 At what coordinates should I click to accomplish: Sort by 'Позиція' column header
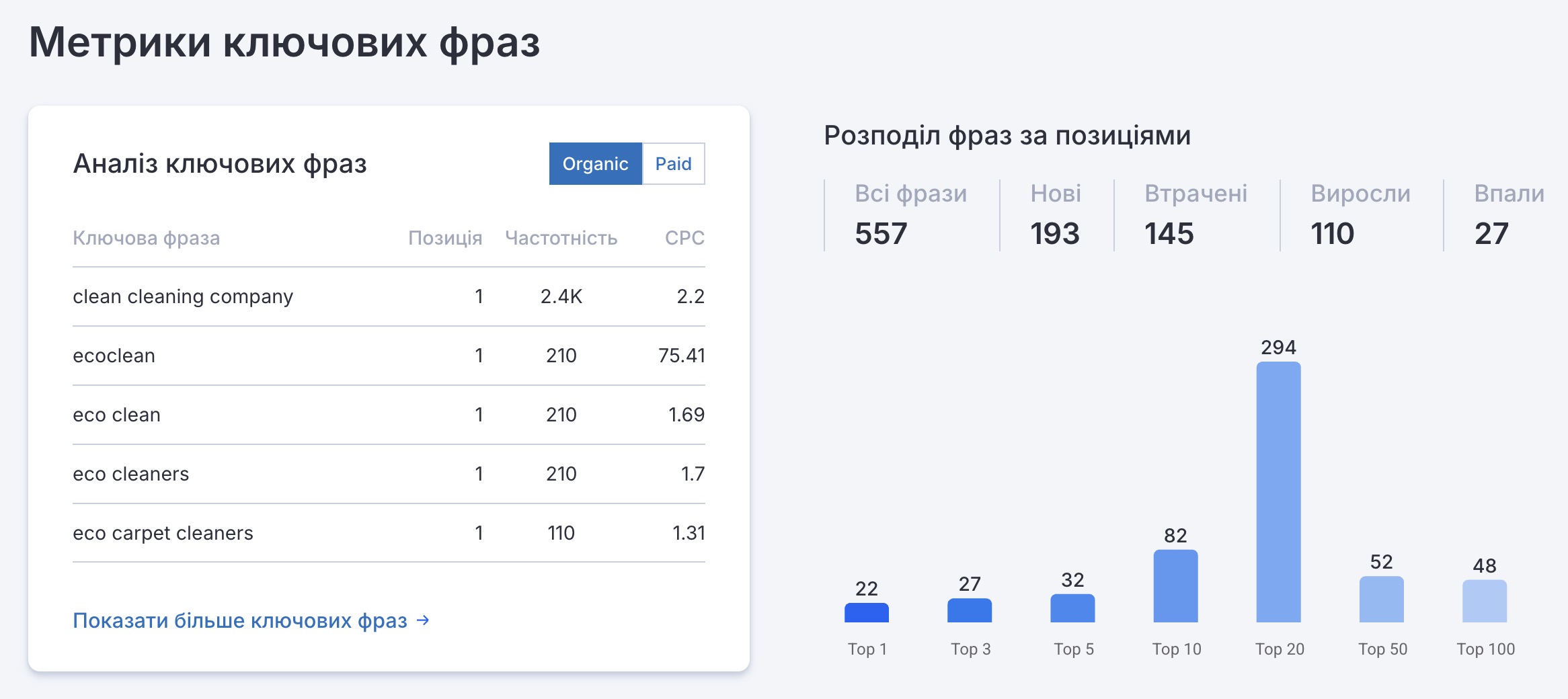click(445, 238)
